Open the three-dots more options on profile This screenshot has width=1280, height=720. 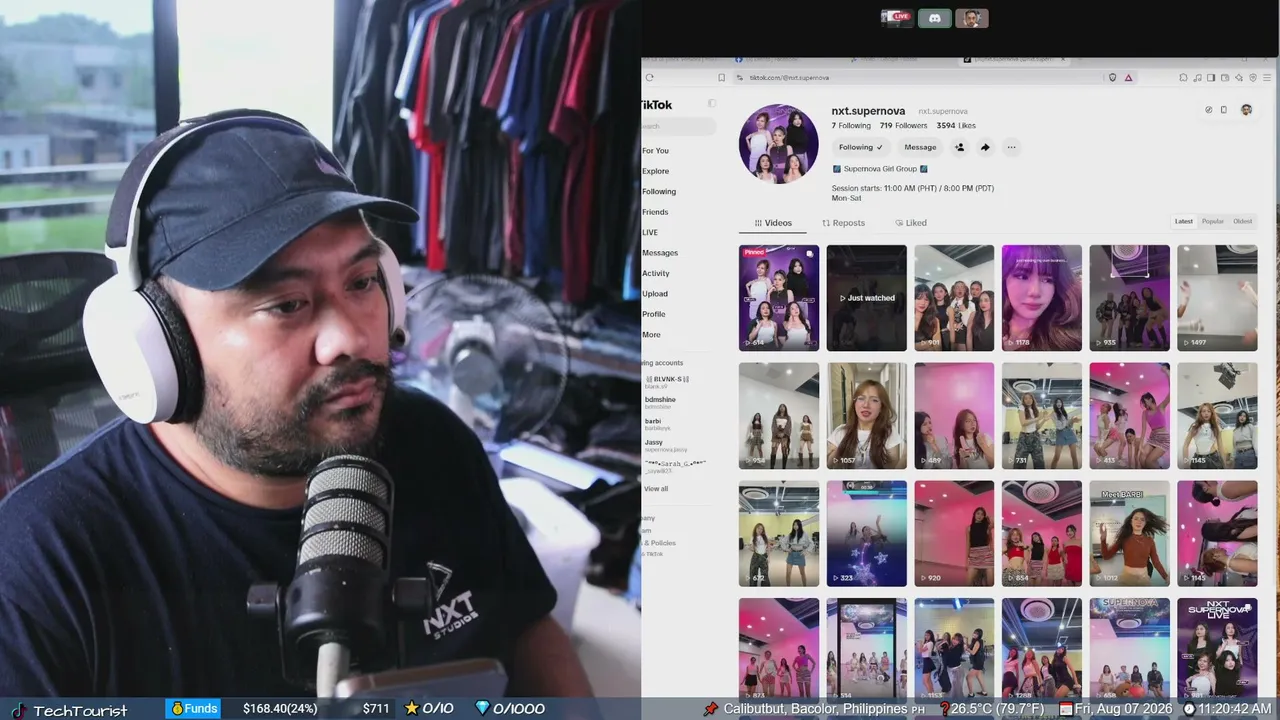pyautogui.click(x=1011, y=147)
